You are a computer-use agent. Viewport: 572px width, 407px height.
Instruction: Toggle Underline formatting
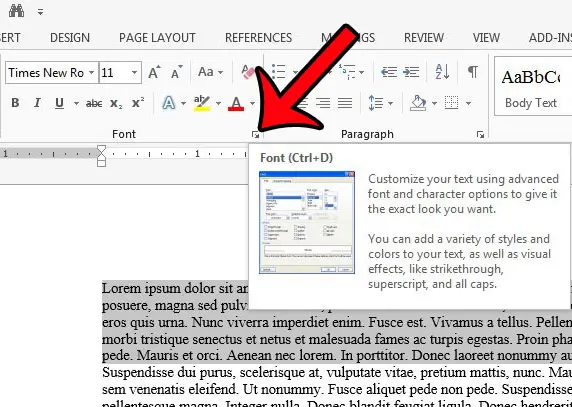[x=59, y=103]
